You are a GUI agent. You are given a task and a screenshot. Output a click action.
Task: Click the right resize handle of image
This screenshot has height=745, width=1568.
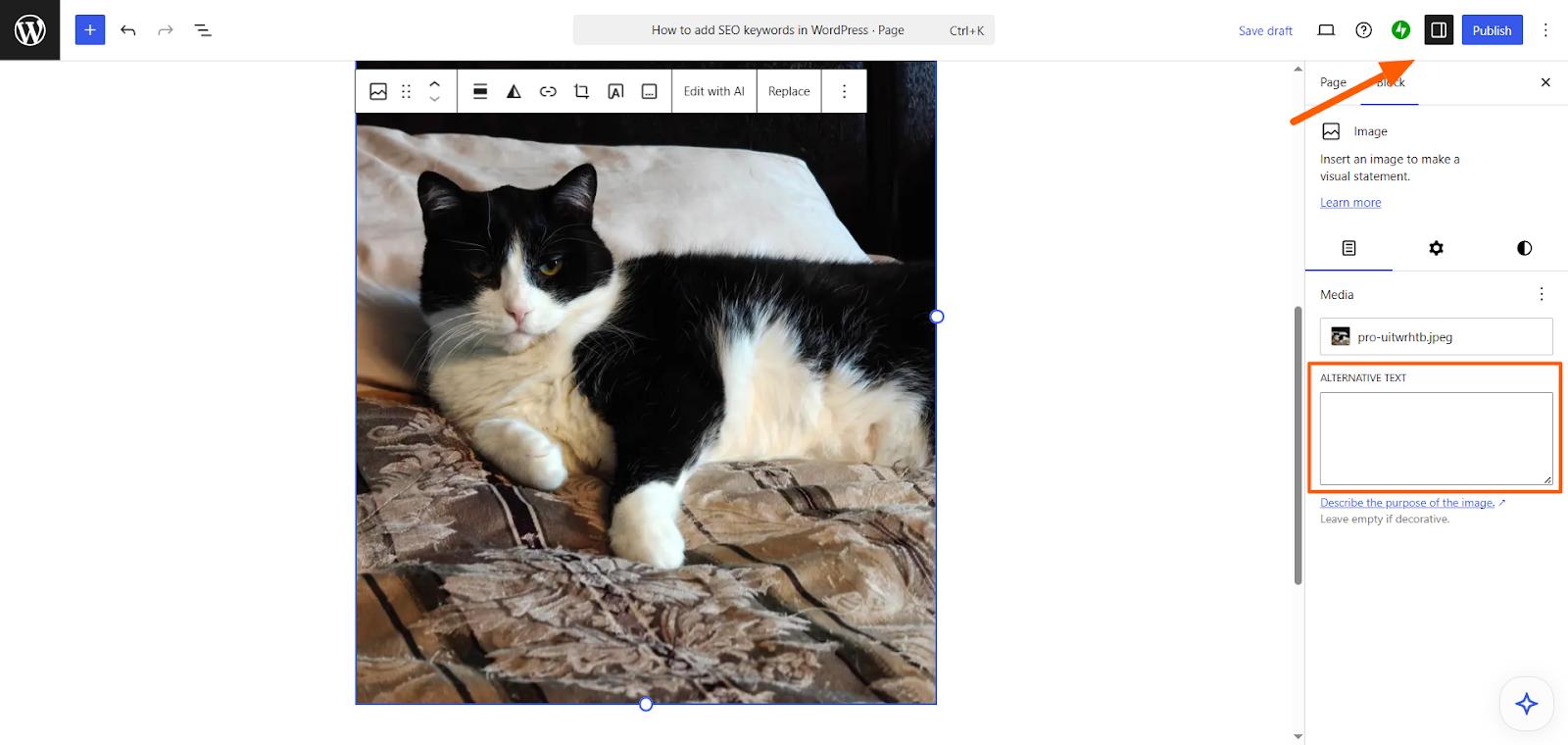click(x=937, y=317)
